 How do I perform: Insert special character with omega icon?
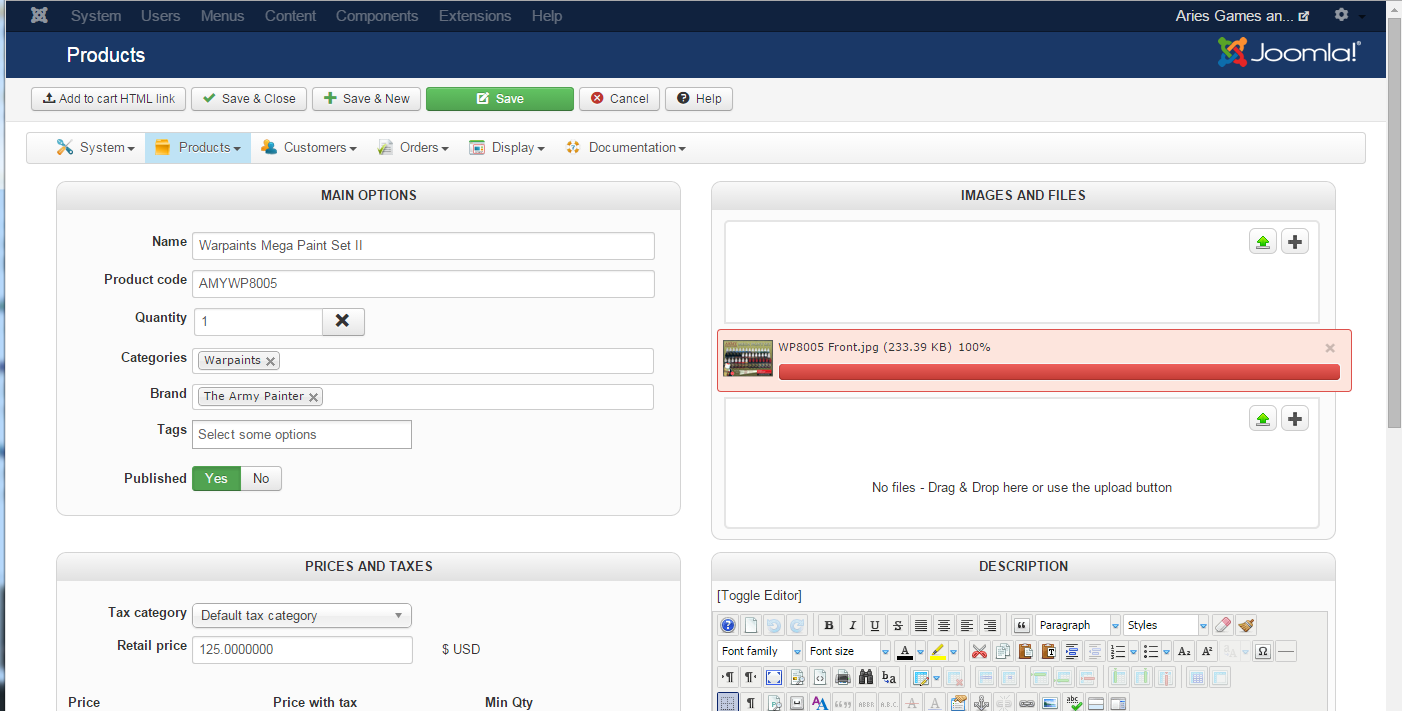click(1263, 651)
